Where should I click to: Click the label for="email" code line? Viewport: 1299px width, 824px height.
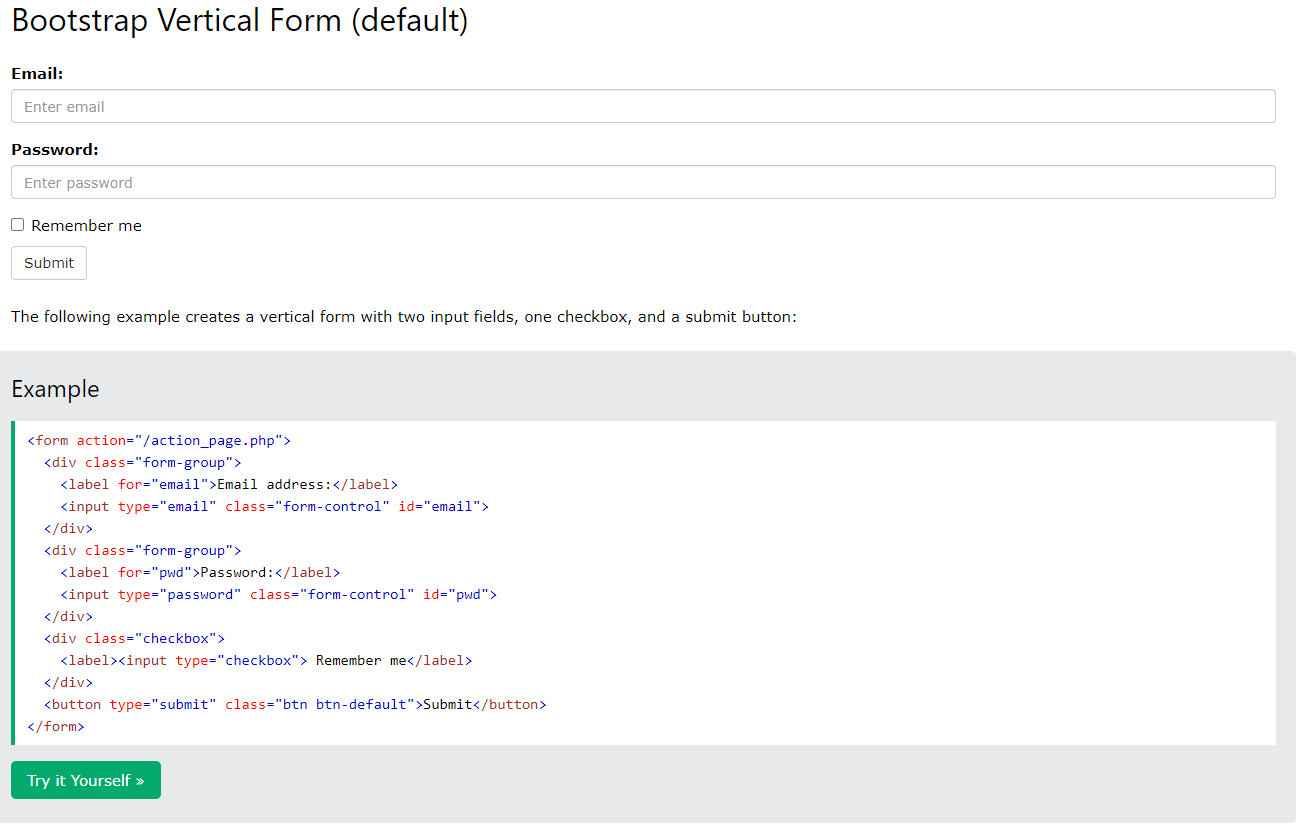229,485
